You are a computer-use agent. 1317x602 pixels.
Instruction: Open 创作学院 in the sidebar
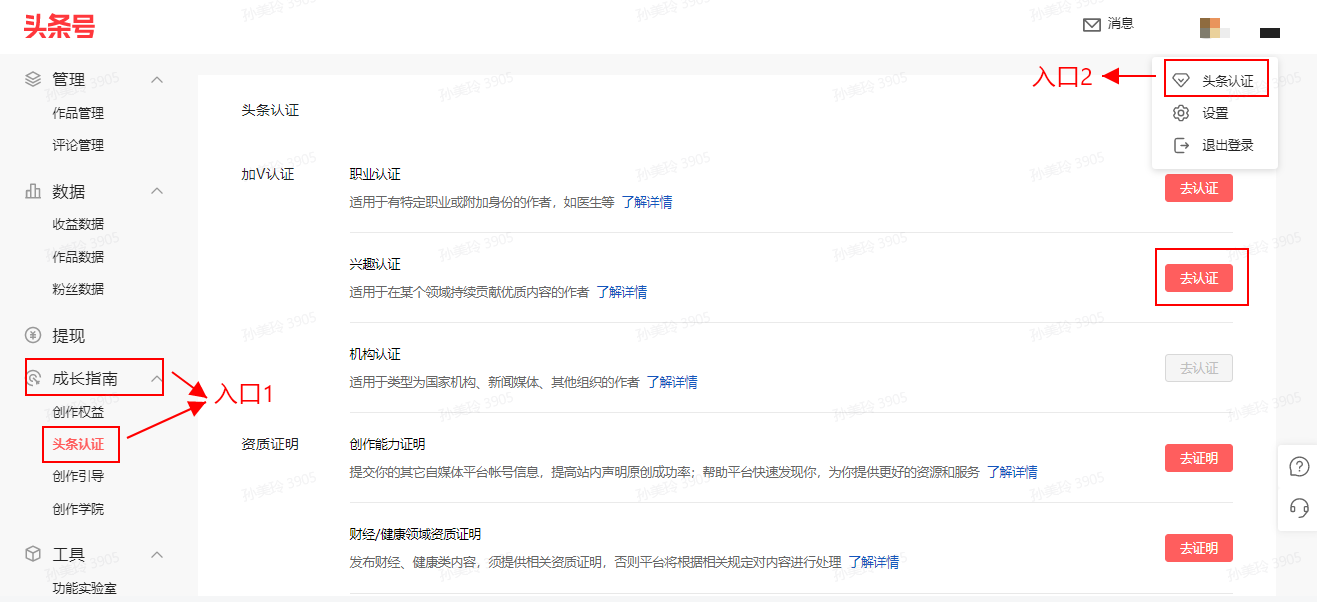coord(78,509)
